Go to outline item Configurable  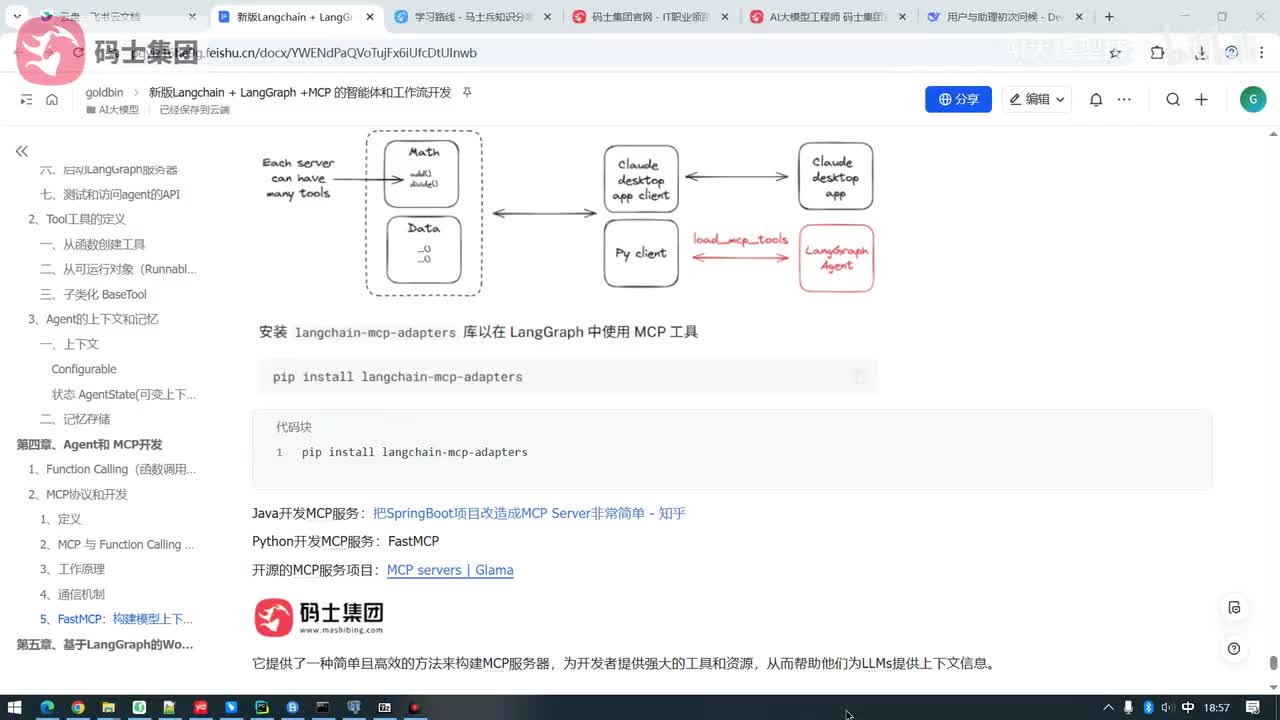point(84,369)
